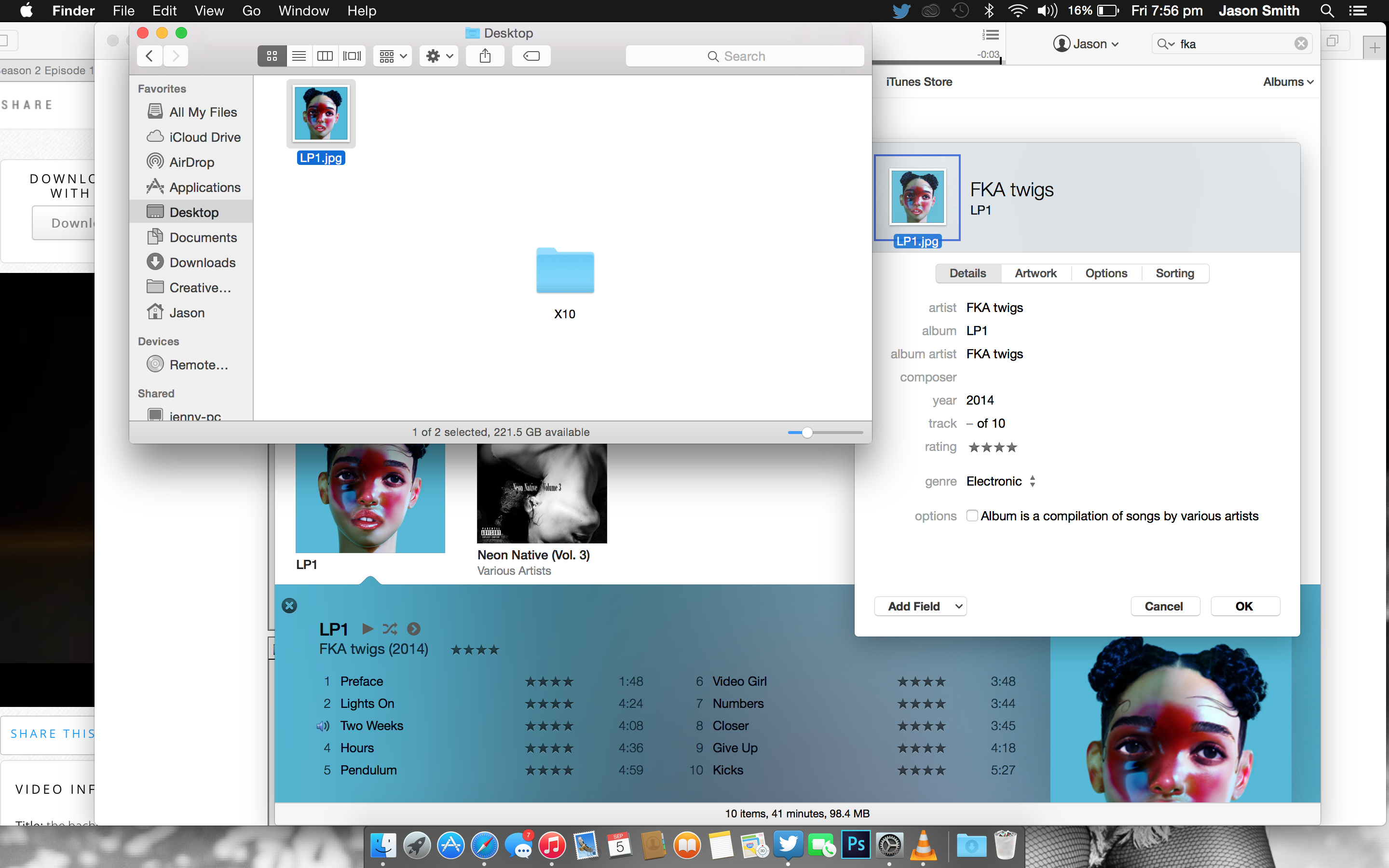Open iTunes Up Next list icon
Viewport: 1389px width, 868px height.
coord(991,34)
